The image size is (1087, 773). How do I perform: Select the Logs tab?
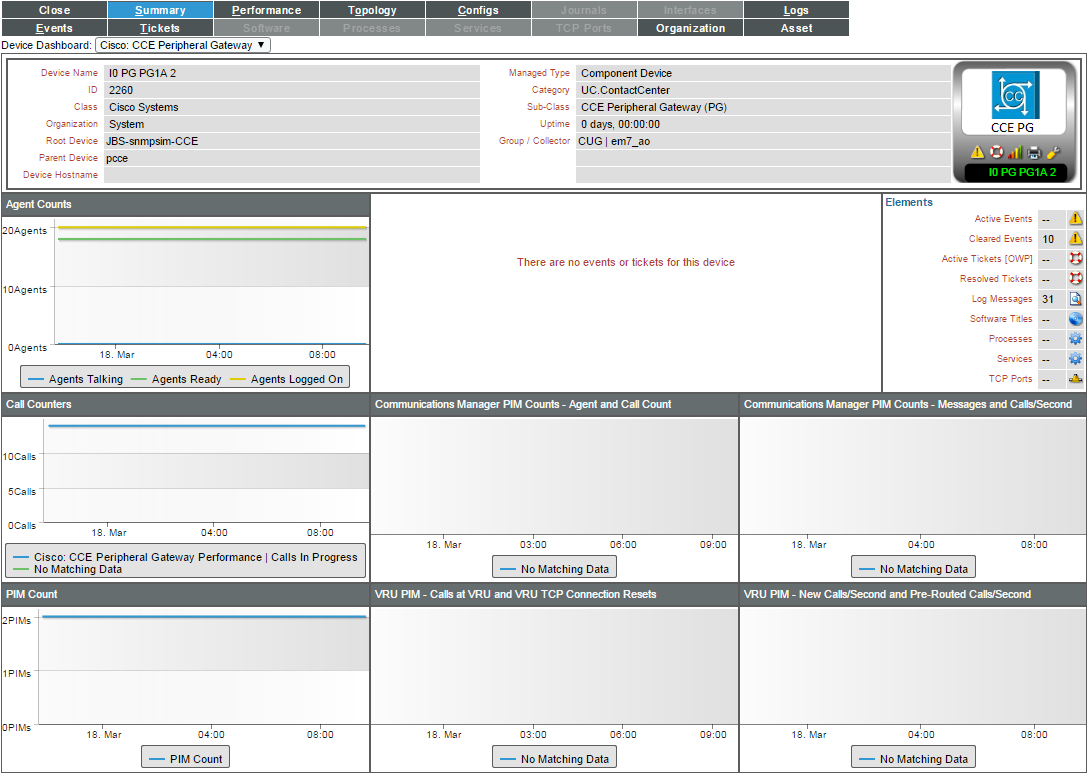(796, 10)
